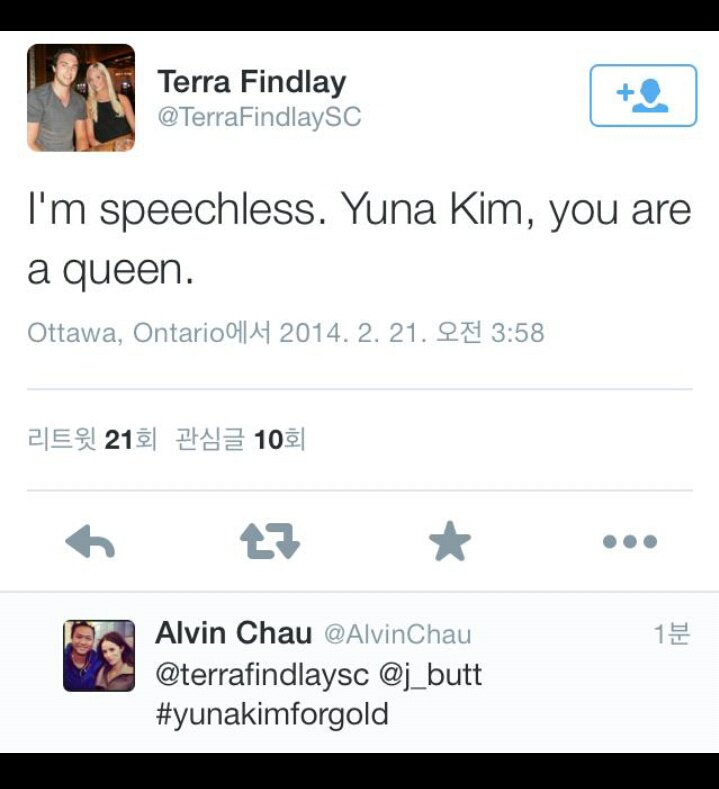The width and height of the screenshot is (719, 789).
Task: Retweet using the retweet arrows icon
Action: coord(270,541)
